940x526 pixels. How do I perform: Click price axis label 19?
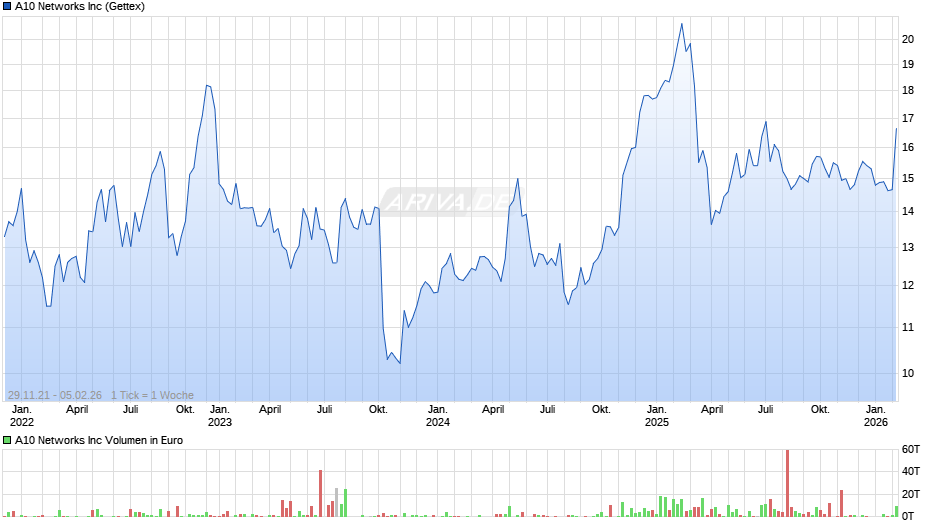click(908, 65)
